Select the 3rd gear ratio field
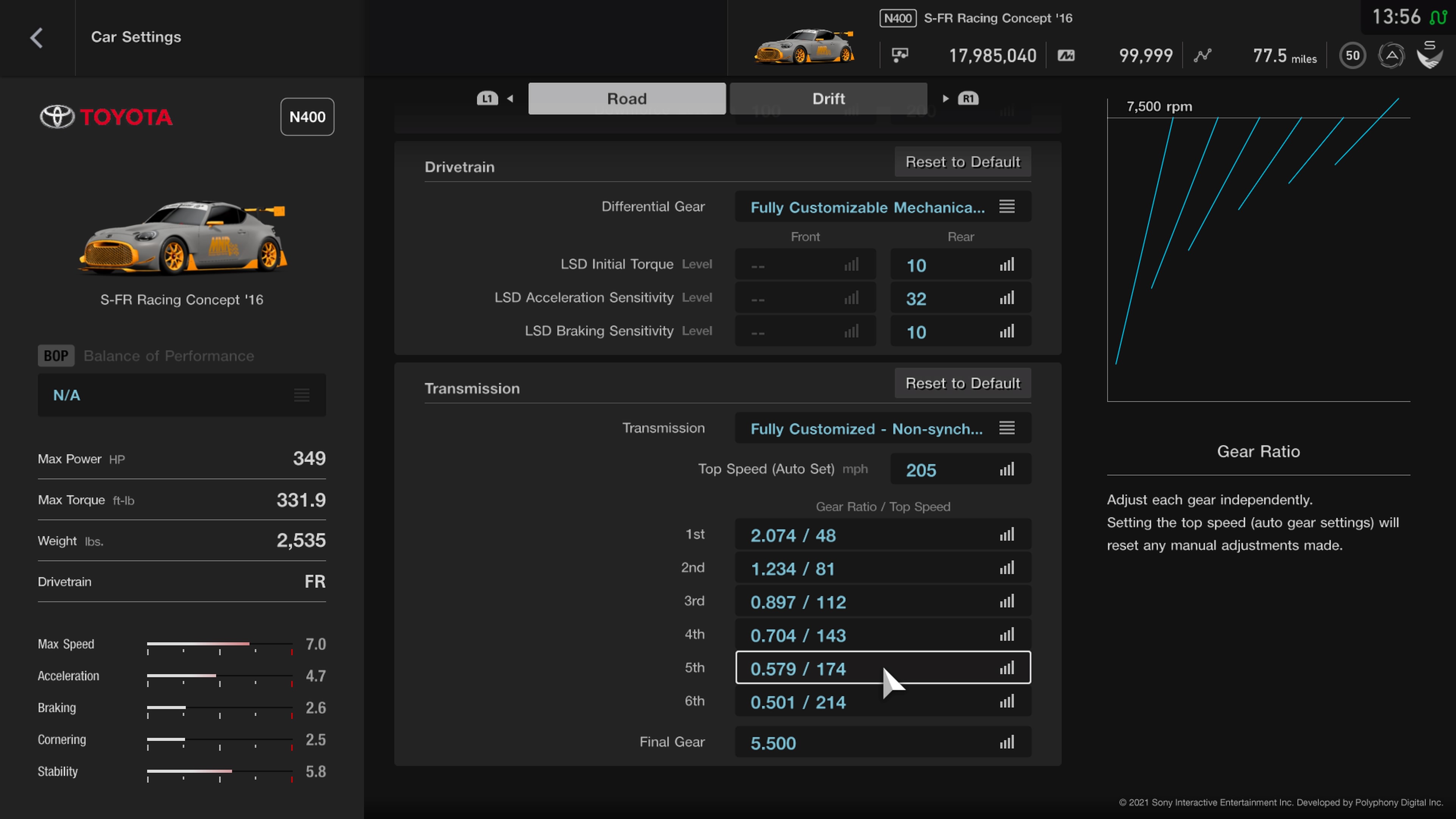1456x819 pixels. [x=883, y=601]
